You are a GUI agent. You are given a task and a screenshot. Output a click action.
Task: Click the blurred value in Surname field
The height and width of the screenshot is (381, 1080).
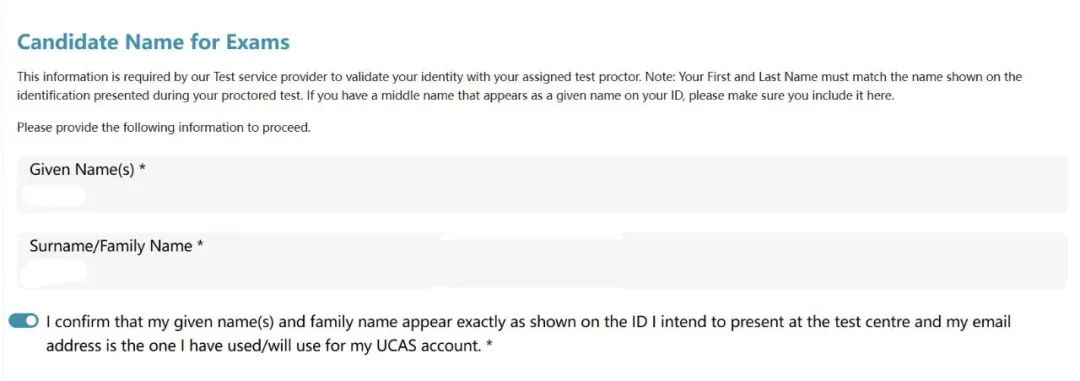54,272
